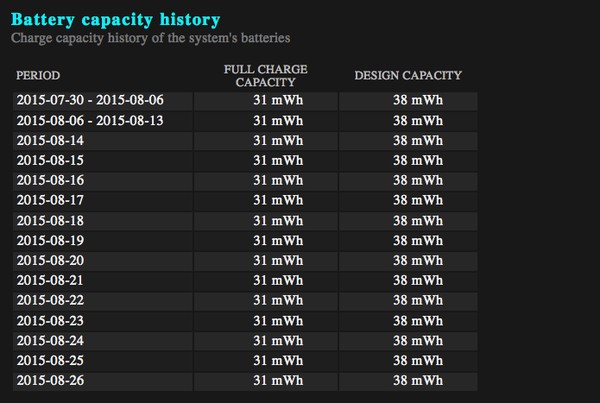
Task: Click the 2015-08-19 date entry
Action: point(50,240)
